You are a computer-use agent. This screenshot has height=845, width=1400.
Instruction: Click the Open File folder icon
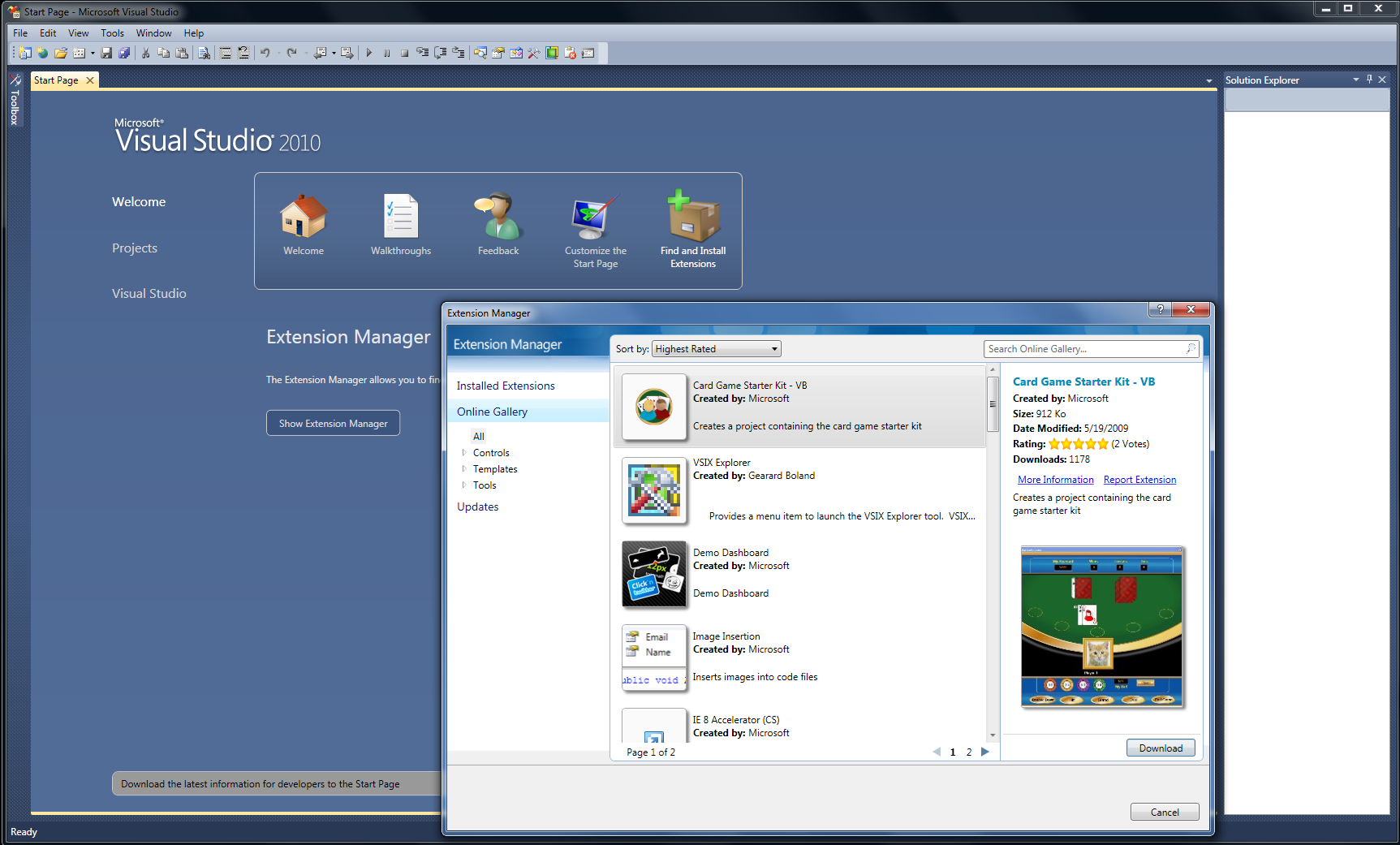[x=61, y=53]
